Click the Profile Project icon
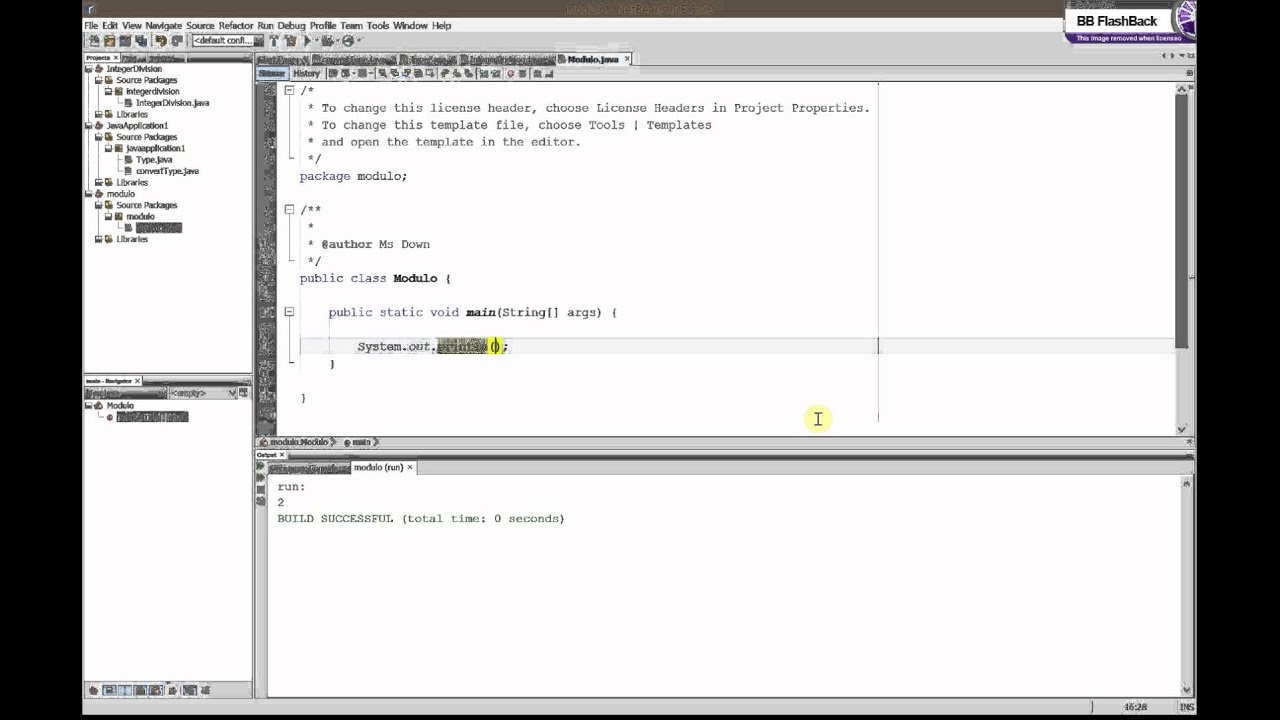 tap(348, 41)
